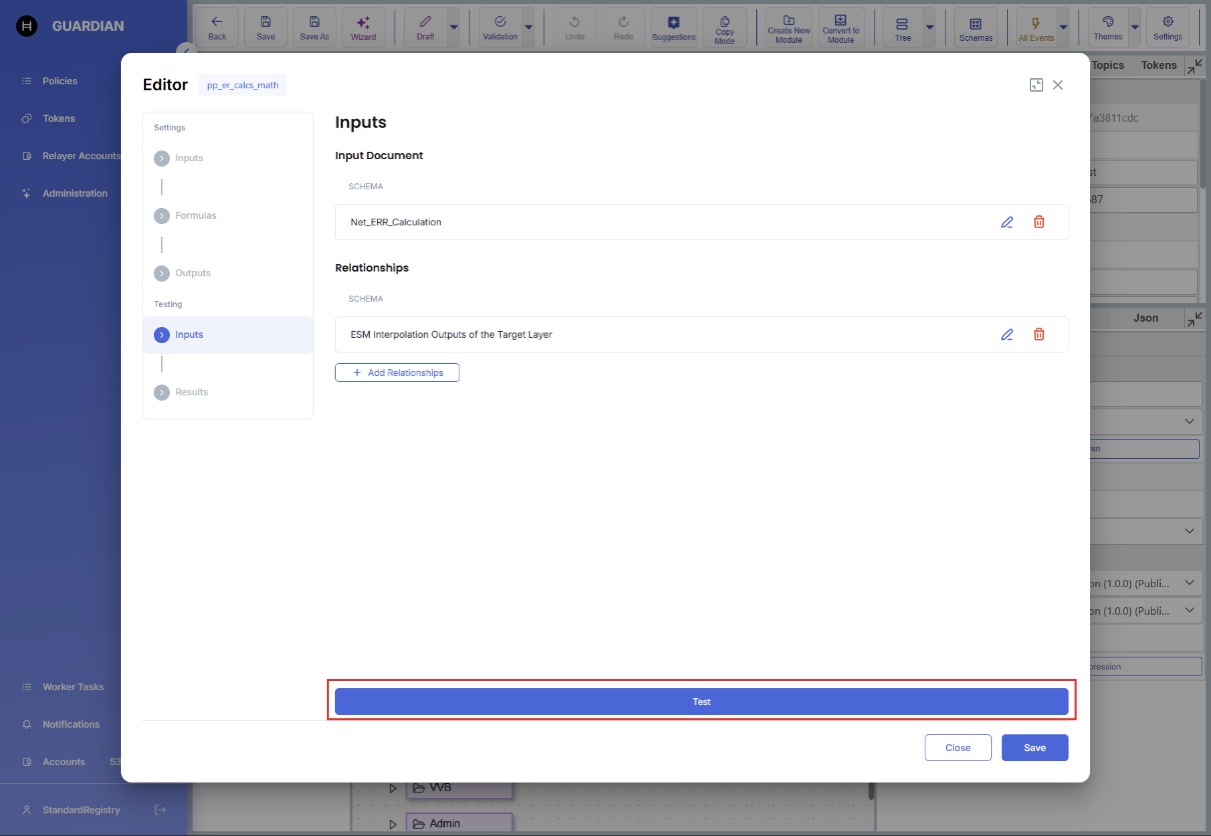Image resolution: width=1211 pixels, height=836 pixels.
Task: Edit the ESM Interpolation Outputs relationship
Action: coord(1007,335)
